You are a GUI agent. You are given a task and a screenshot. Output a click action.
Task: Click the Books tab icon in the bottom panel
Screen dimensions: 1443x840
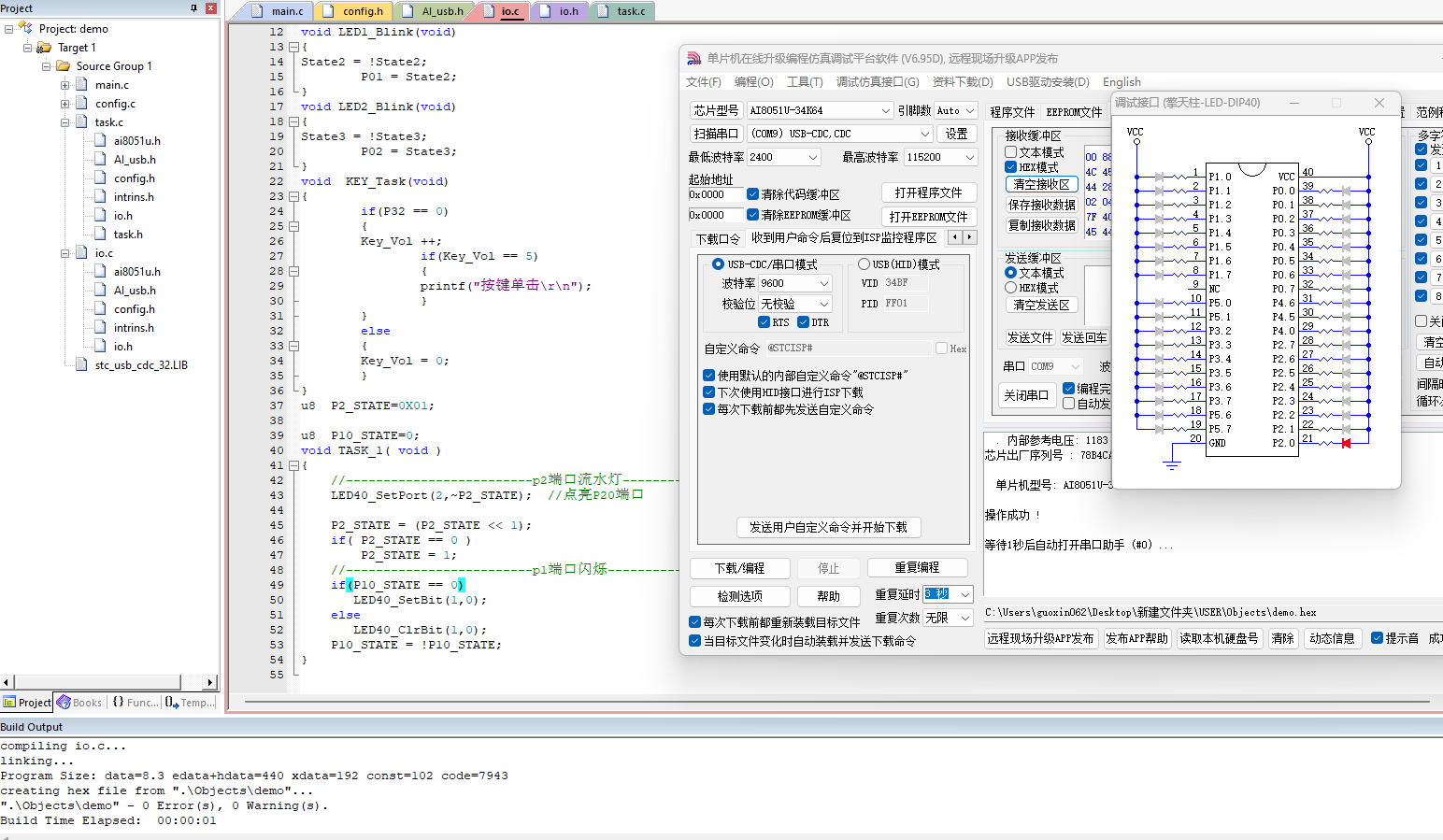coord(64,702)
